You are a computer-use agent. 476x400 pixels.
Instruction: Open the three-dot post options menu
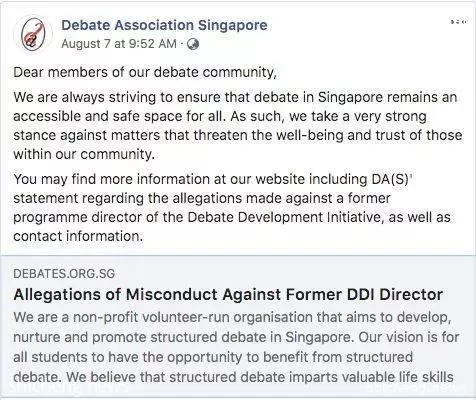[457, 22]
